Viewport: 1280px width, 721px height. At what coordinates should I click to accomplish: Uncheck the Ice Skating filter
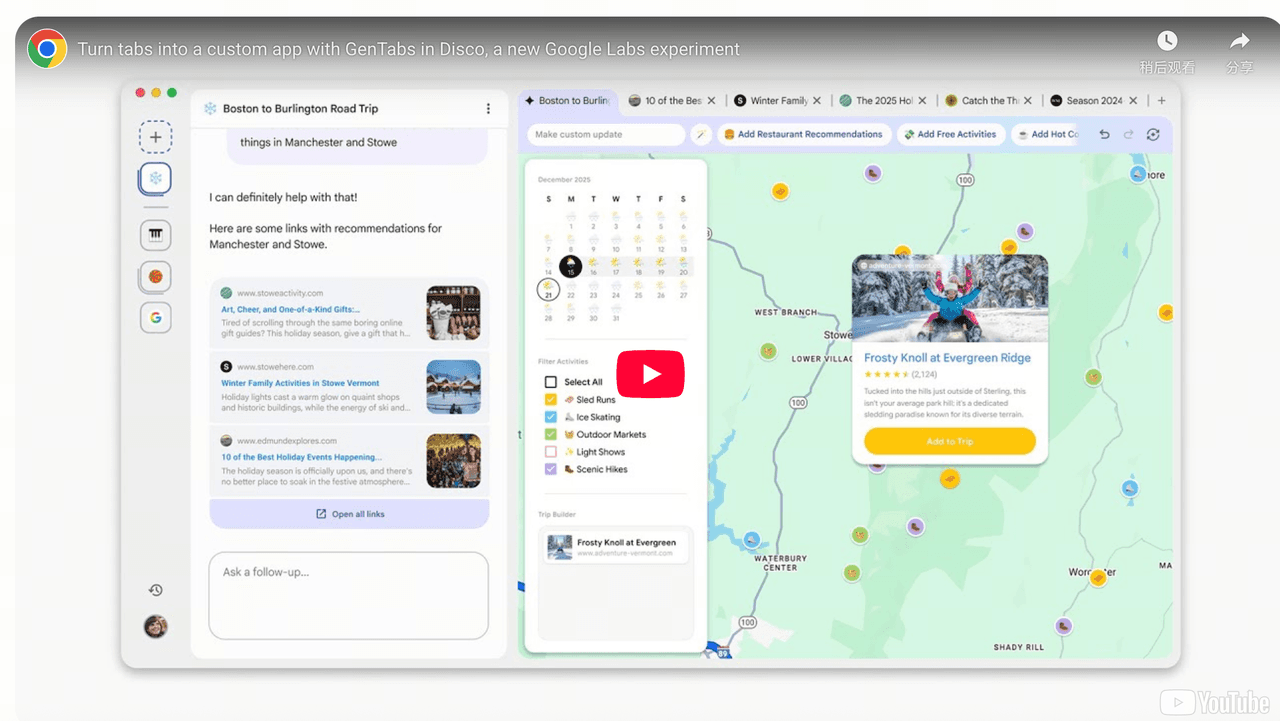tap(551, 417)
